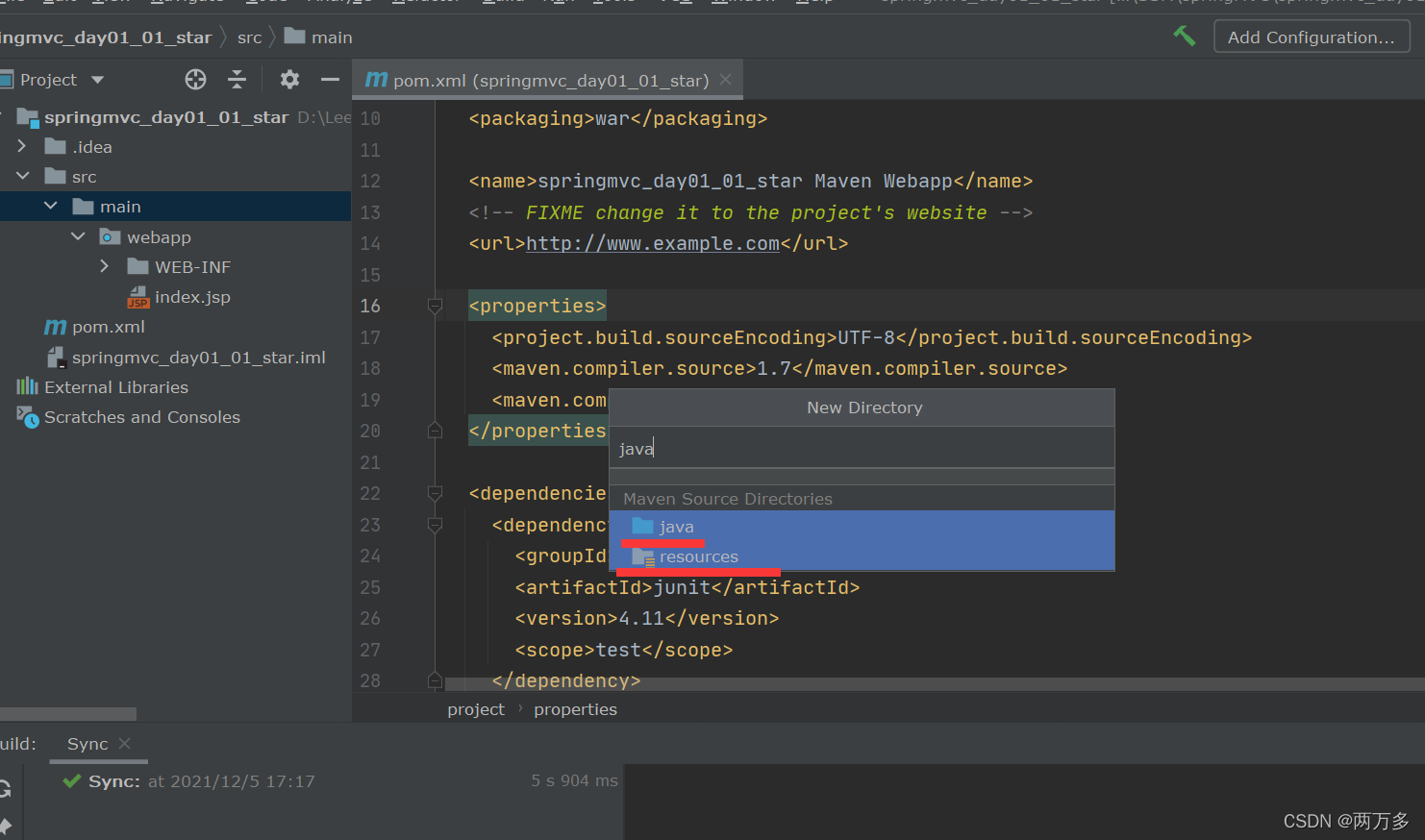
Task: Click the Scratches and Consoles icon
Action: (x=28, y=417)
